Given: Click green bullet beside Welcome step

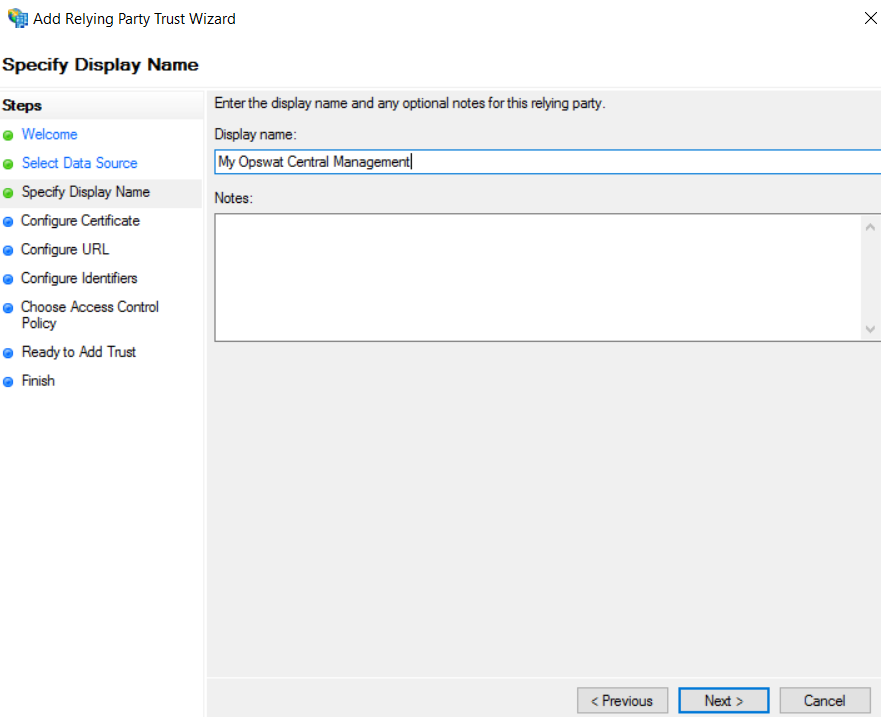Looking at the screenshot, I should click(x=9, y=135).
